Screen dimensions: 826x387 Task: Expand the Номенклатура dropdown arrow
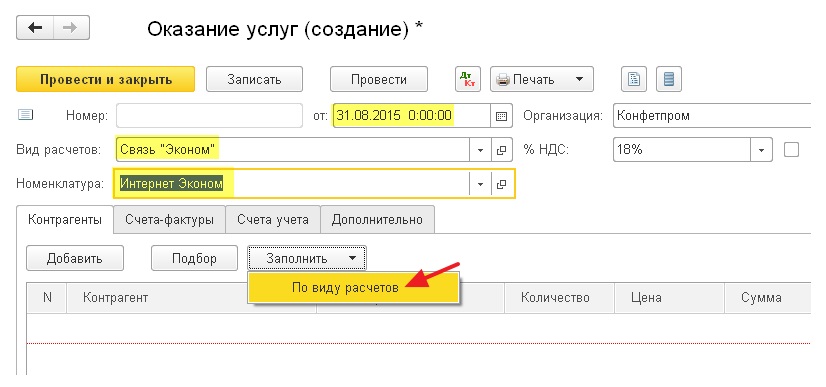coord(480,184)
